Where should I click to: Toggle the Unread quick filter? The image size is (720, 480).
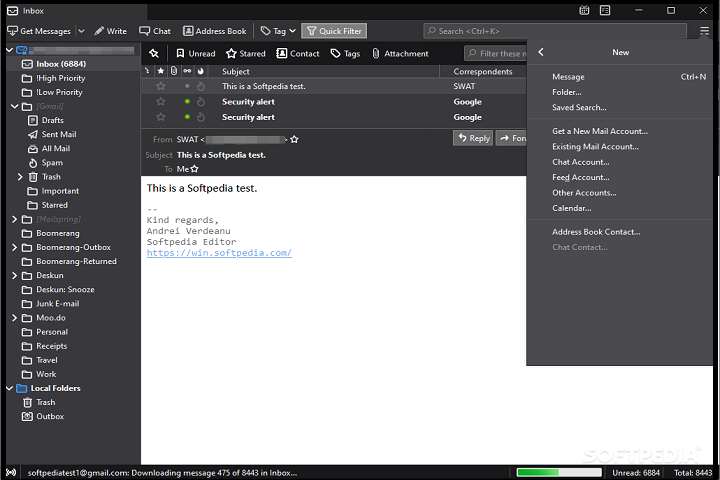pyautogui.click(x=195, y=54)
